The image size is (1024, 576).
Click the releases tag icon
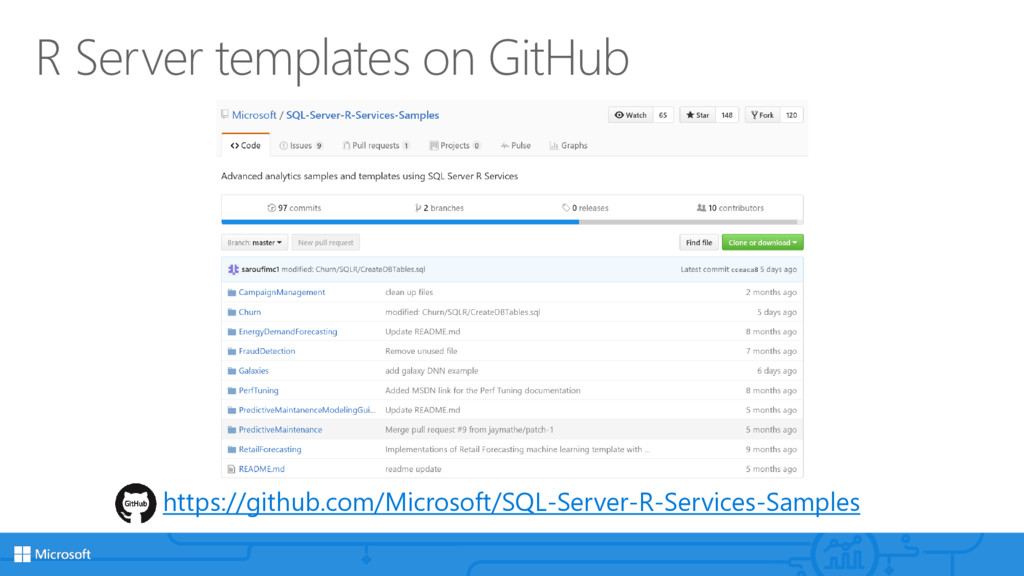click(565, 208)
